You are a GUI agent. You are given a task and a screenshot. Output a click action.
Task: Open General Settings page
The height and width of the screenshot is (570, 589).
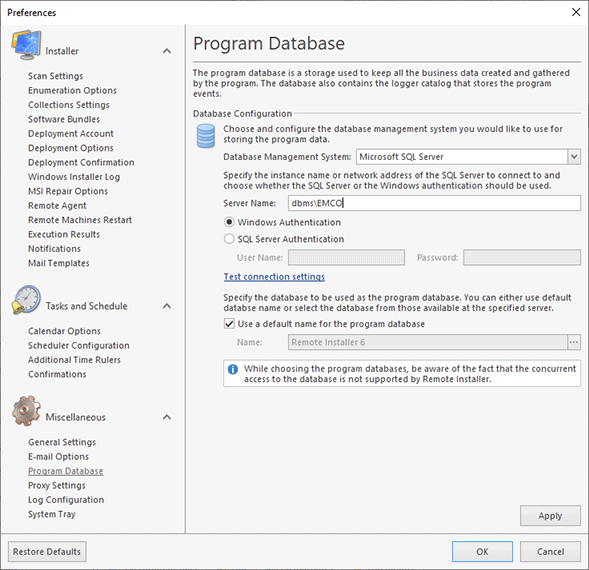(62, 442)
